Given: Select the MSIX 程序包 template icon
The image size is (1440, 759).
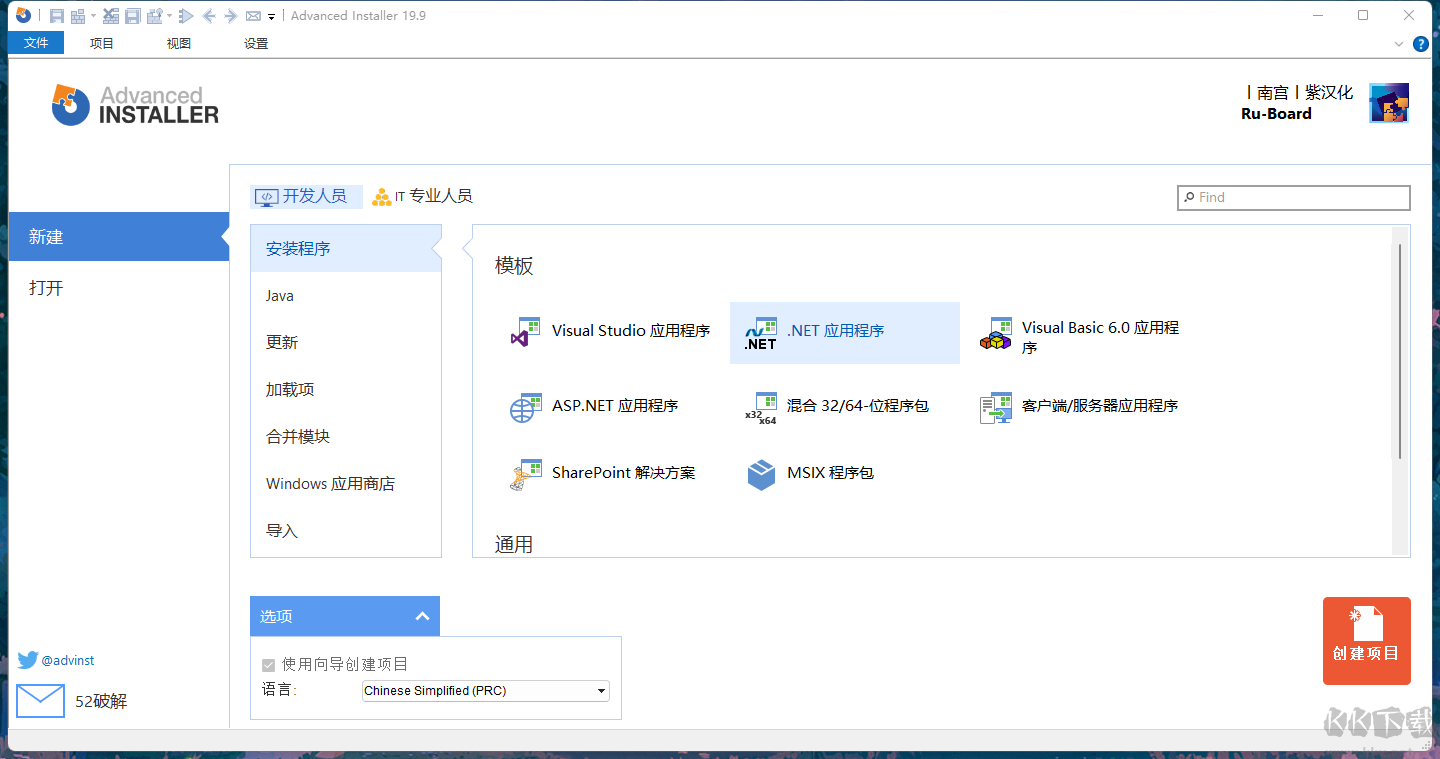Looking at the screenshot, I should [761, 473].
